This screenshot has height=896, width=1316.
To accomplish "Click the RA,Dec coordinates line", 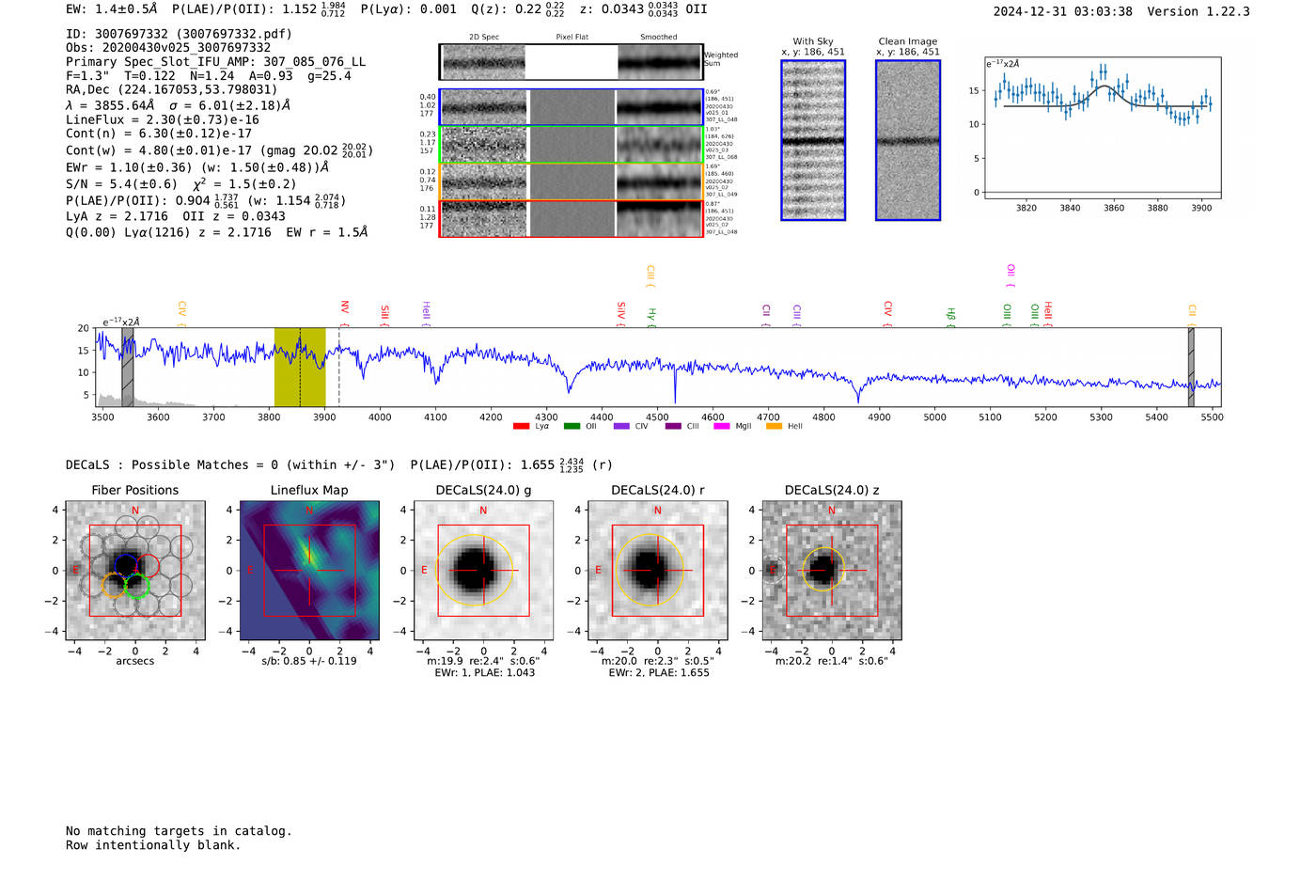I will (x=172, y=90).
